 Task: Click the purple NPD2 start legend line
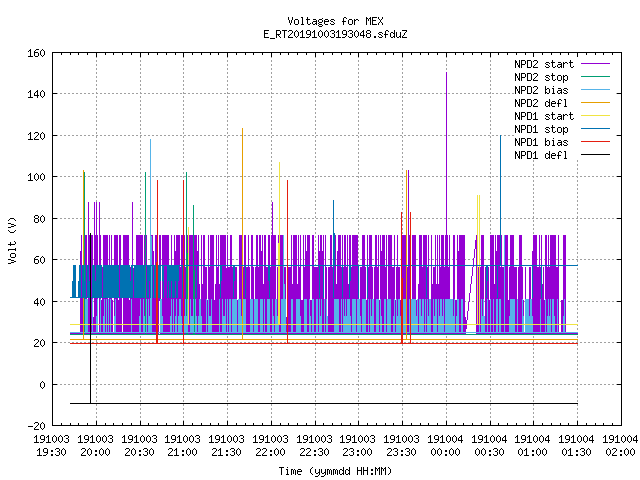coord(595,64)
